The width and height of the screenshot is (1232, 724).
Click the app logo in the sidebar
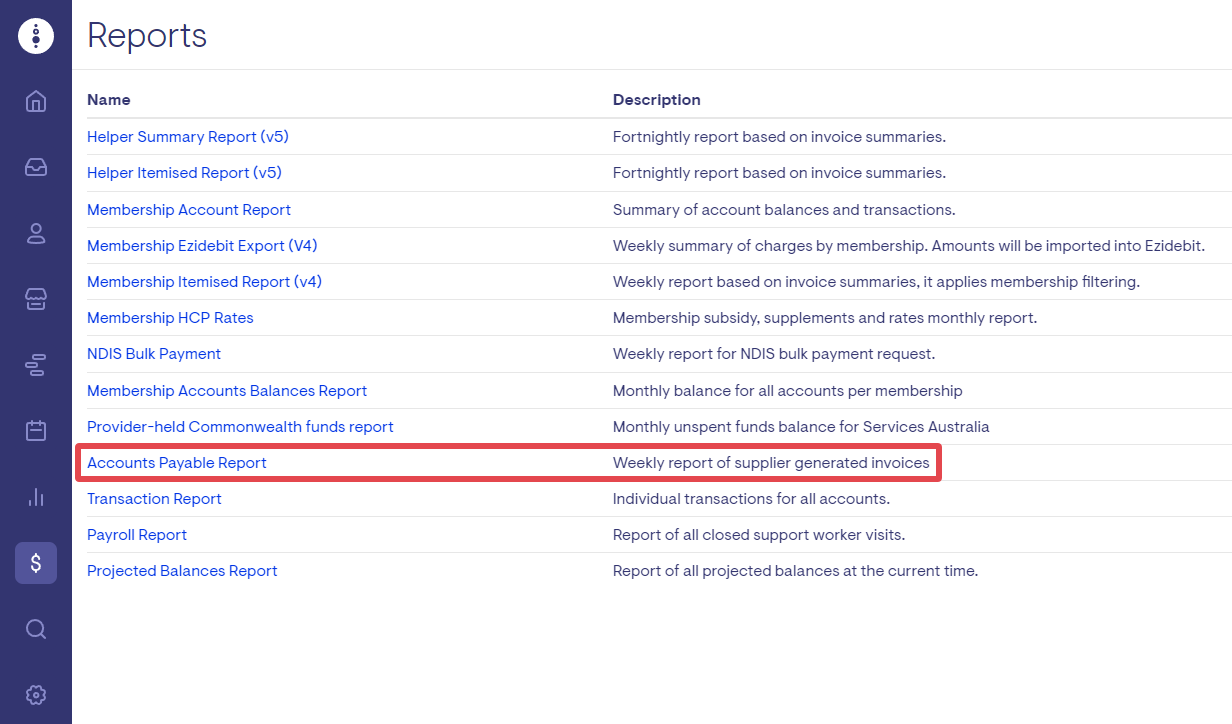36,36
